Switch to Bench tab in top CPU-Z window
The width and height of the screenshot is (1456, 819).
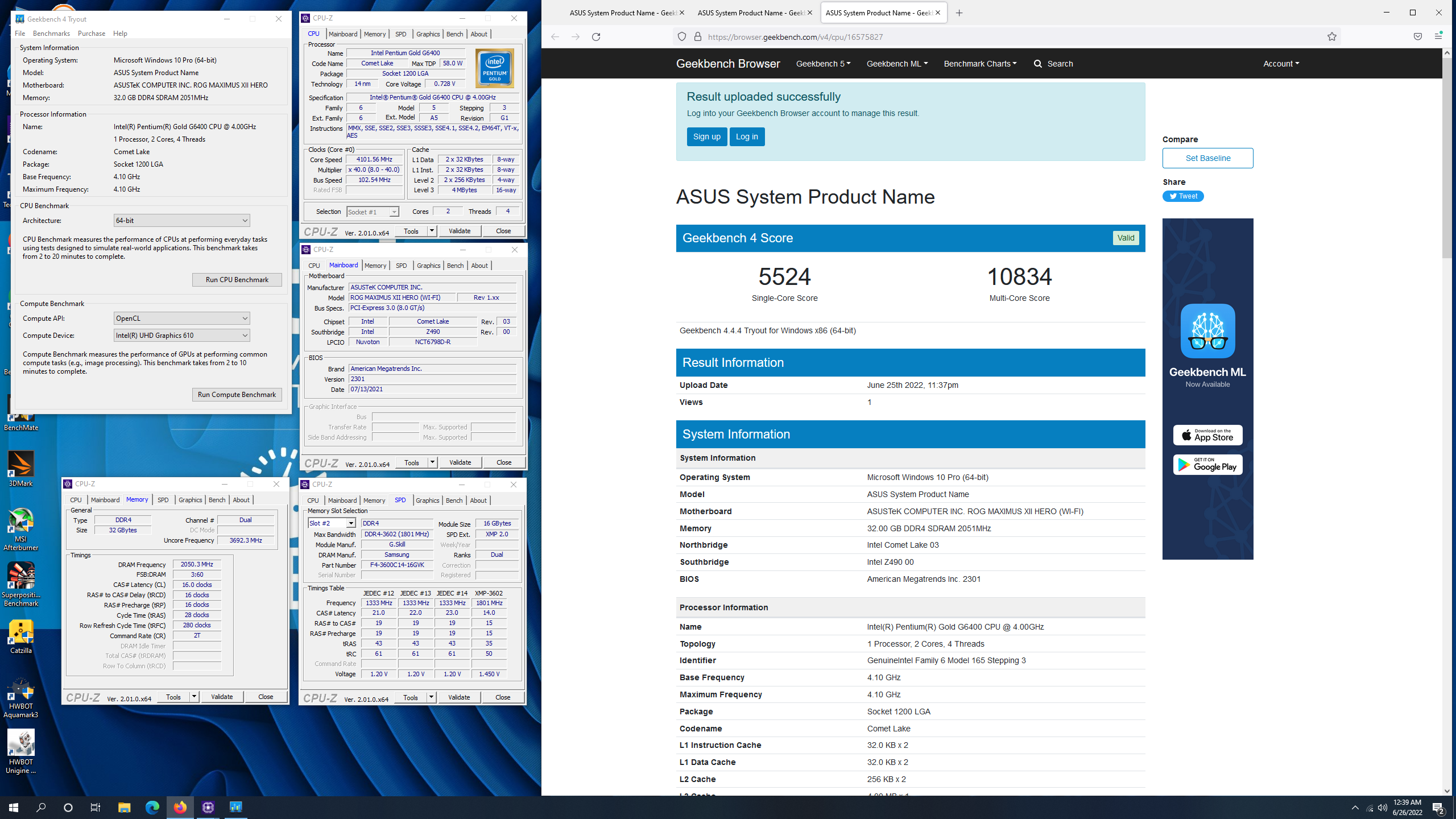pos(454,34)
